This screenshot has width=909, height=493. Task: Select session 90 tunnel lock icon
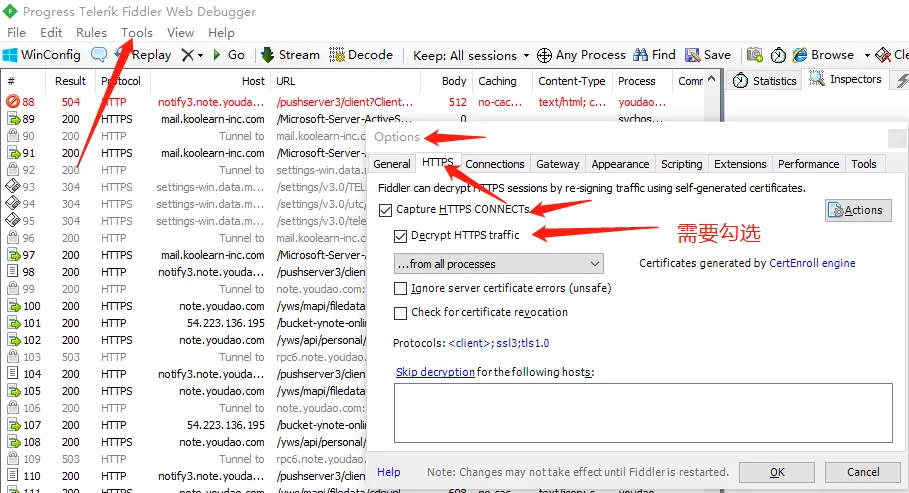tap(13, 136)
